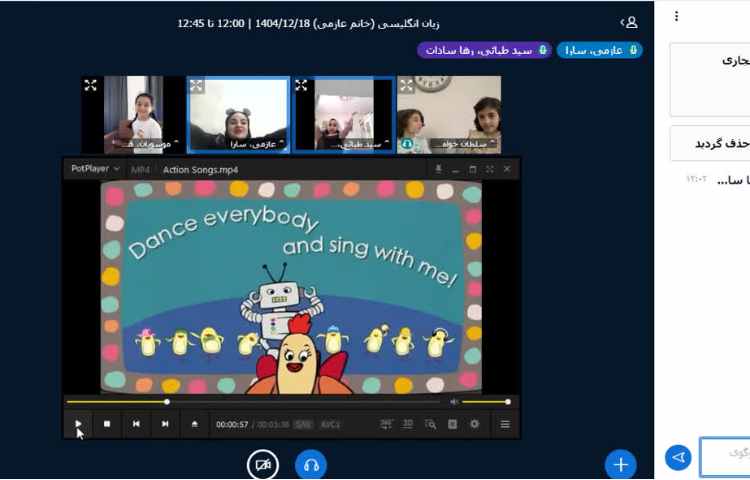The image size is (750, 480).
Task: Click the headset badge on سلطان خواه tile
Action: click(x=407, y=143)
